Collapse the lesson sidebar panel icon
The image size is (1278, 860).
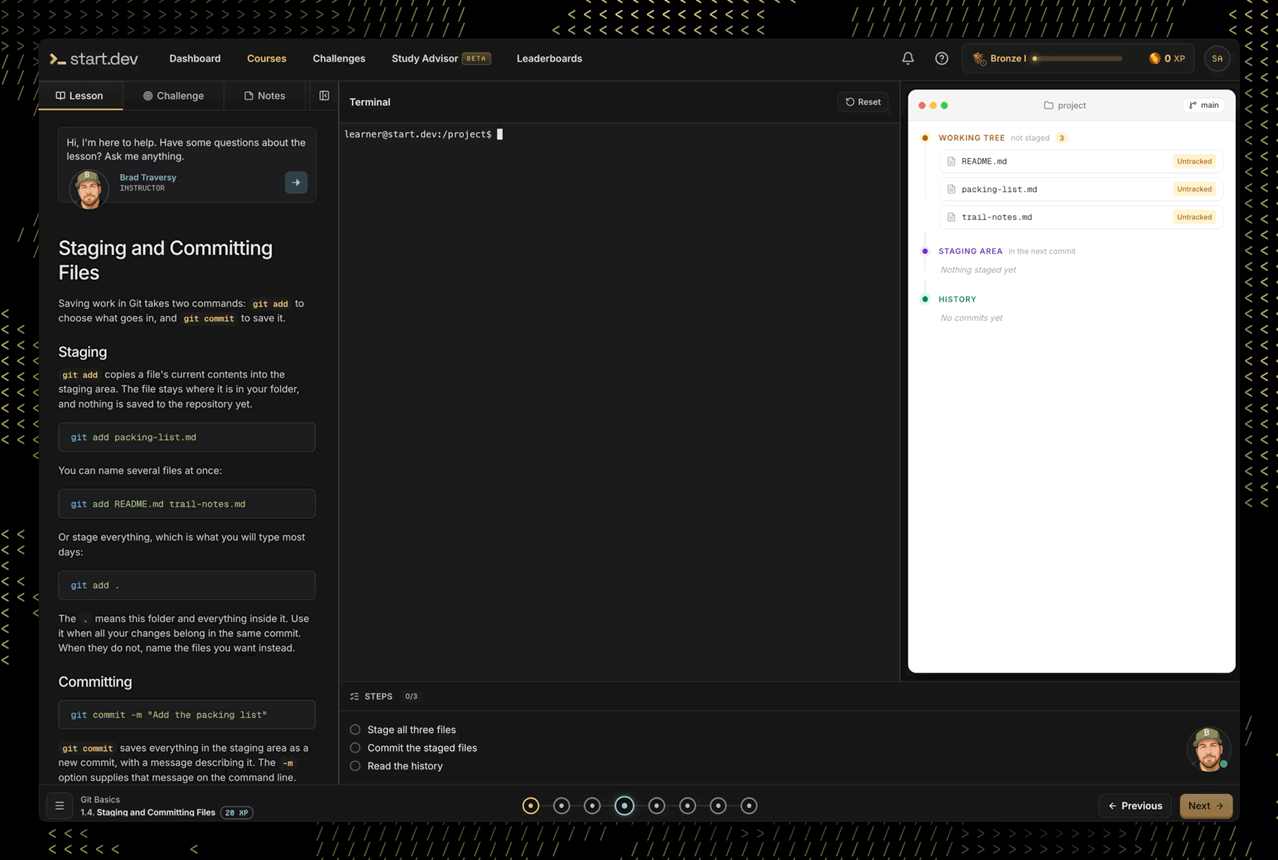(x=324, y=96)
